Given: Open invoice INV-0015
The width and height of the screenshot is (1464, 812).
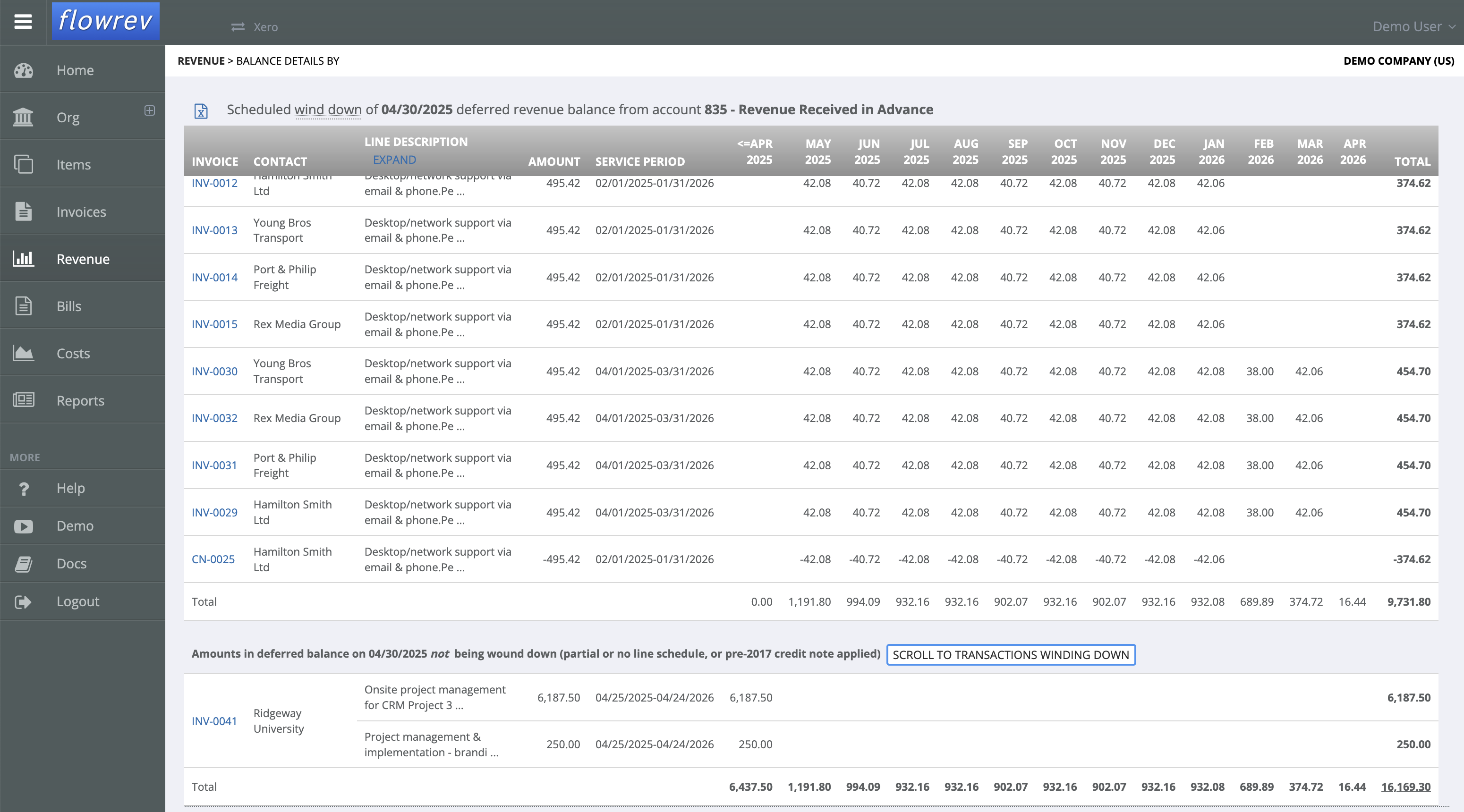Looking at the screenshot, I should (214, 324).
